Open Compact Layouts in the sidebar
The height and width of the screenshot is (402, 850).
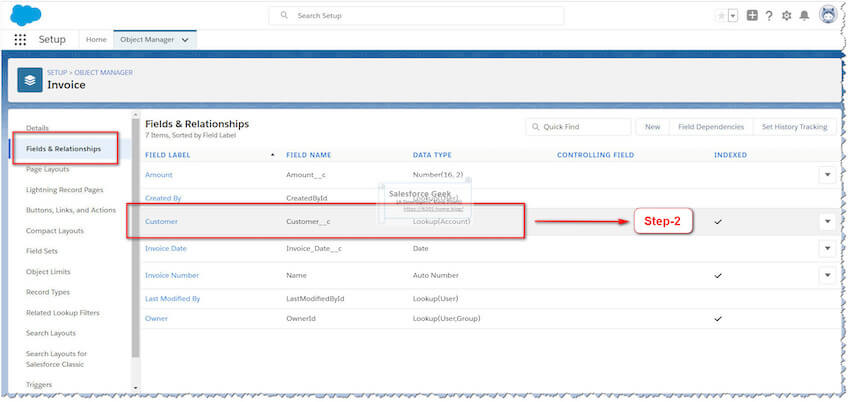point(55,231)
